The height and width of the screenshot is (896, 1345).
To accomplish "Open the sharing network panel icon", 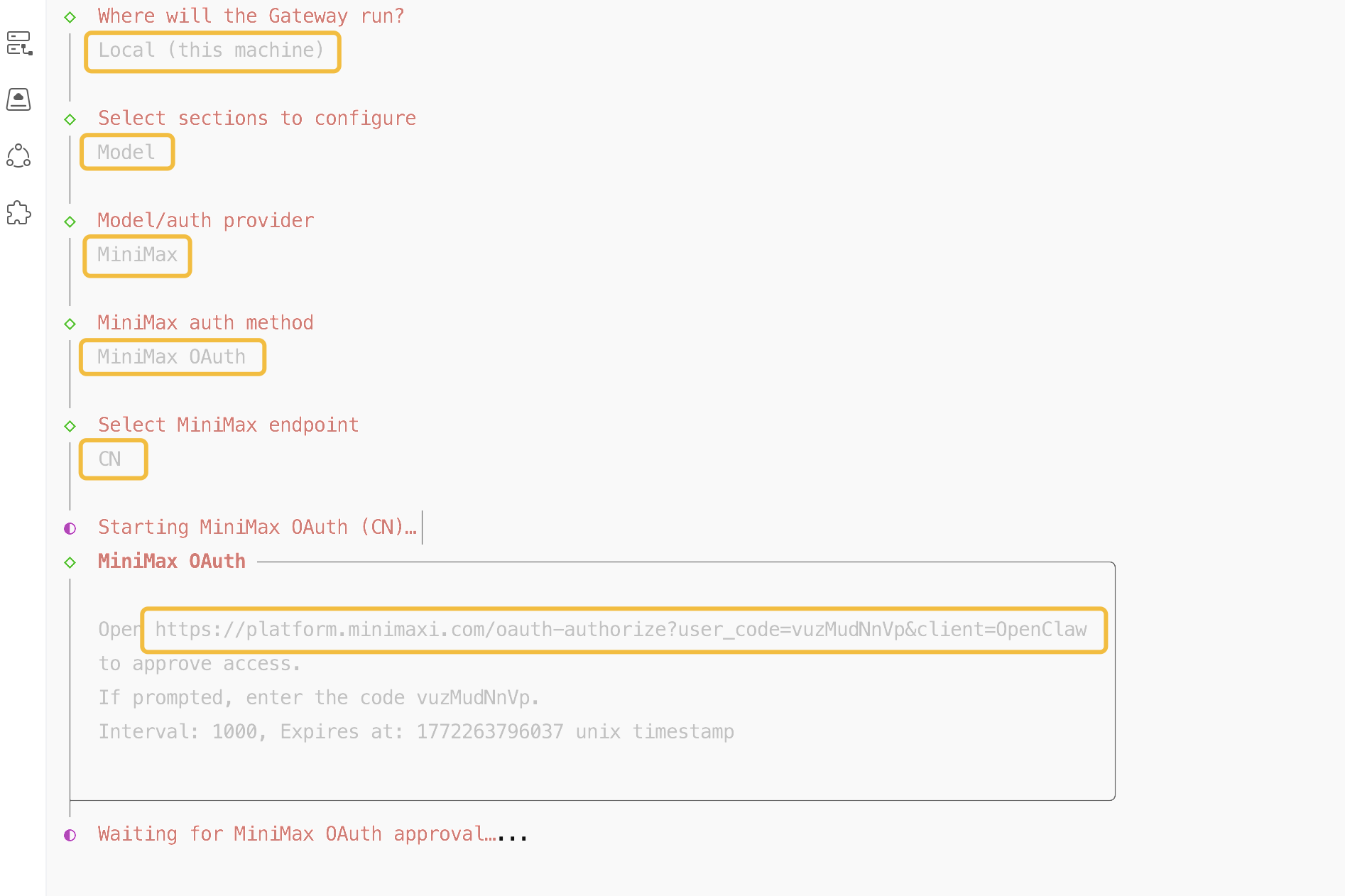I will tap(18, 155).
